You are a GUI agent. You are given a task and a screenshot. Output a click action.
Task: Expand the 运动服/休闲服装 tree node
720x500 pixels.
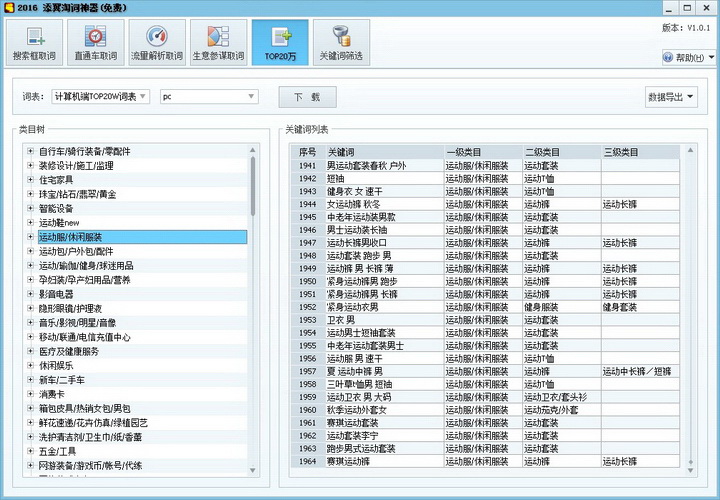click(x=30, y=237)
